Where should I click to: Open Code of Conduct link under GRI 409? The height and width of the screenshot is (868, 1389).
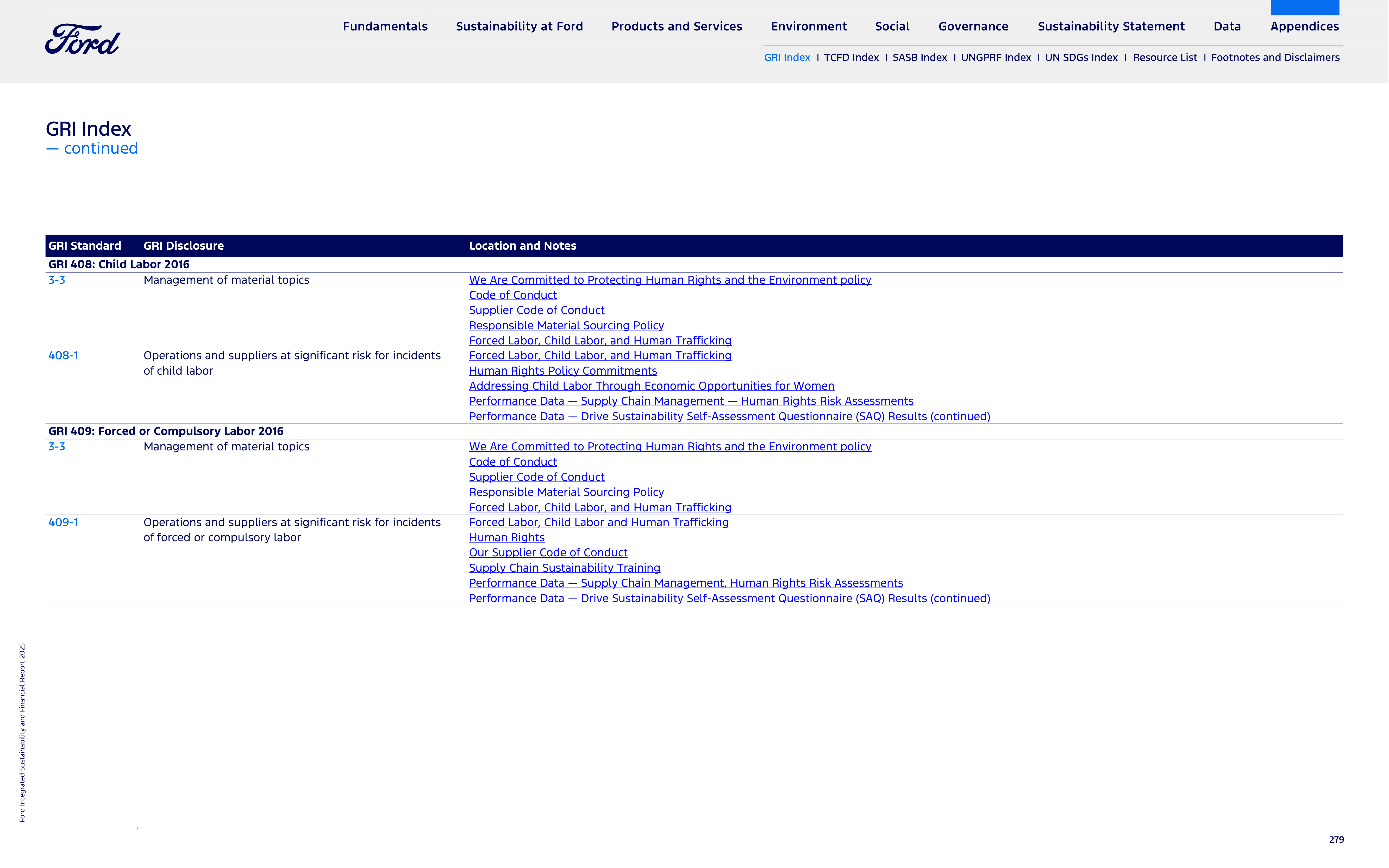pos(513,462)
